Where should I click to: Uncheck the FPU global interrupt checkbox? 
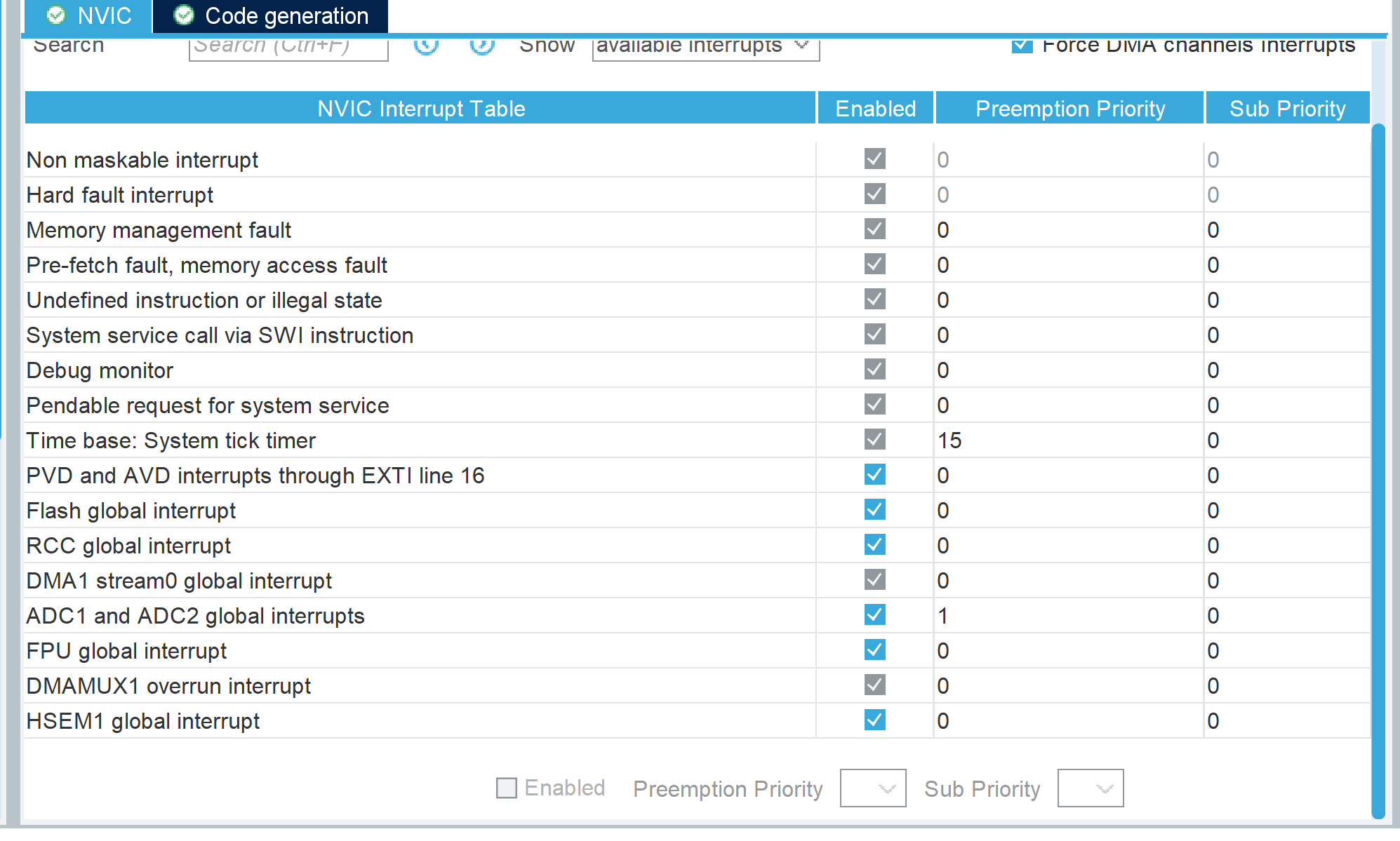pyautogui.click(x=874, y=650)
